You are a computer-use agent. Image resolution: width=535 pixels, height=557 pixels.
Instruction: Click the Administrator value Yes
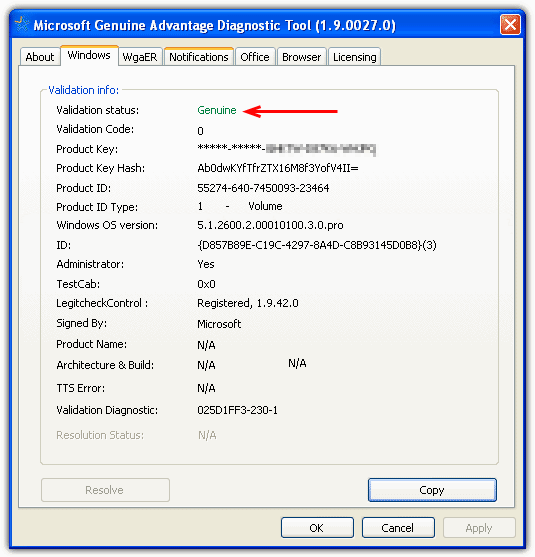pyautogui.click(x=206, y=264)
